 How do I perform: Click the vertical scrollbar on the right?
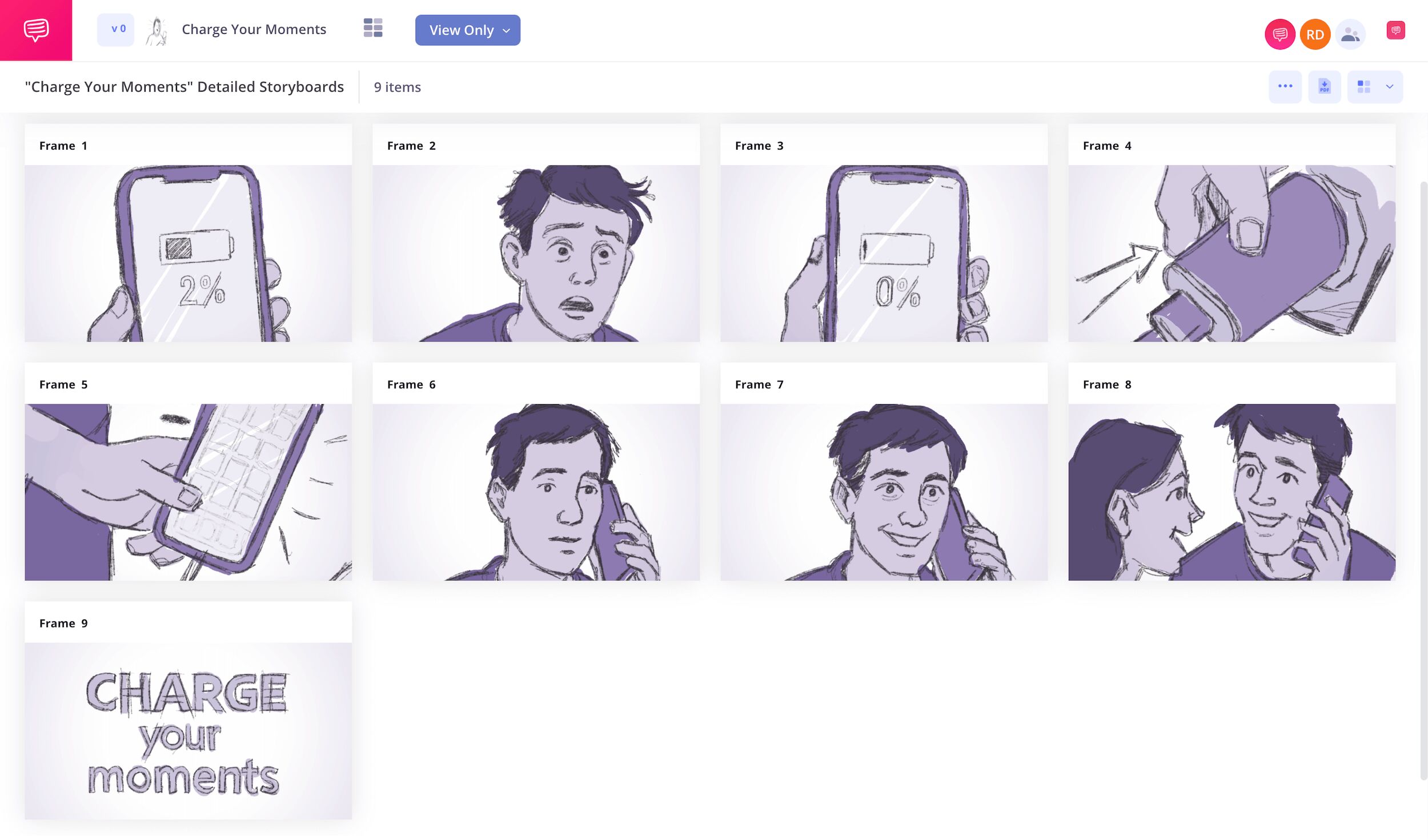click(x=1423, y=480)
